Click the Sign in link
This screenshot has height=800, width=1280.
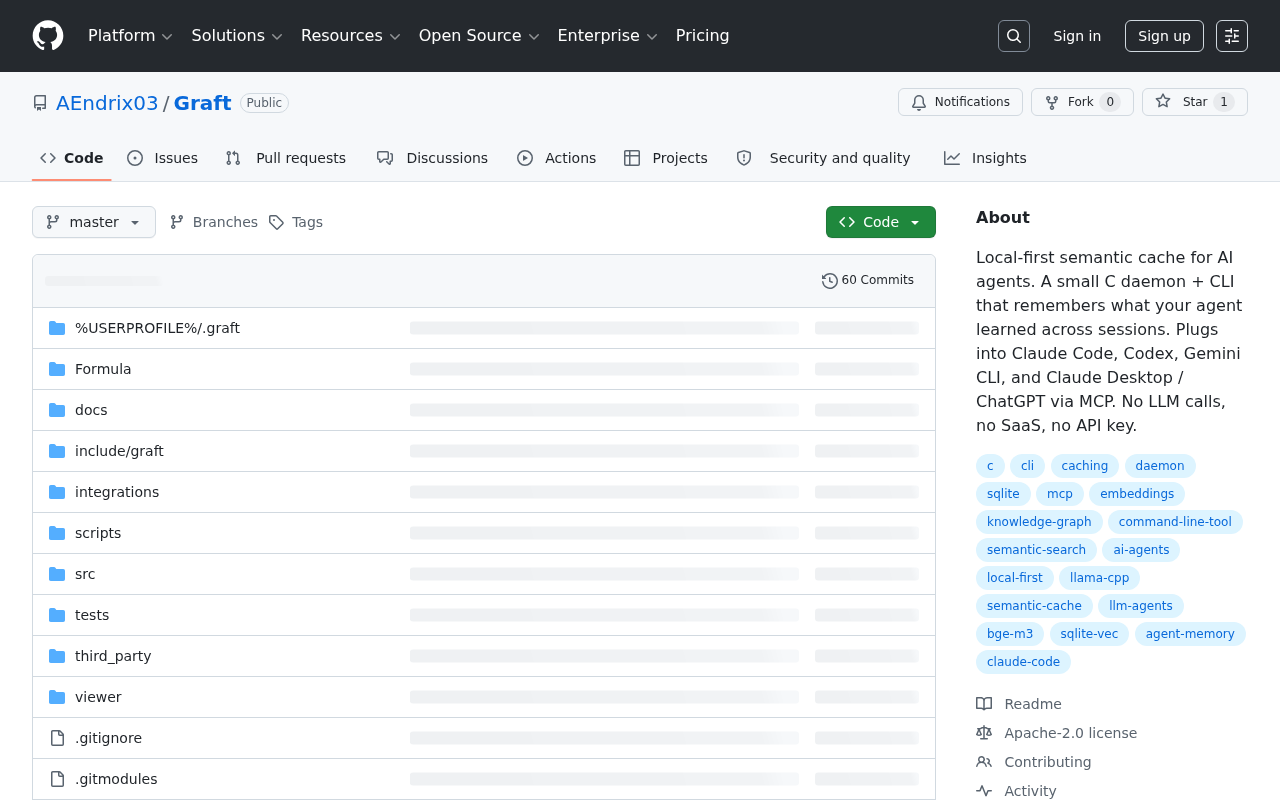coord(1077,36)
